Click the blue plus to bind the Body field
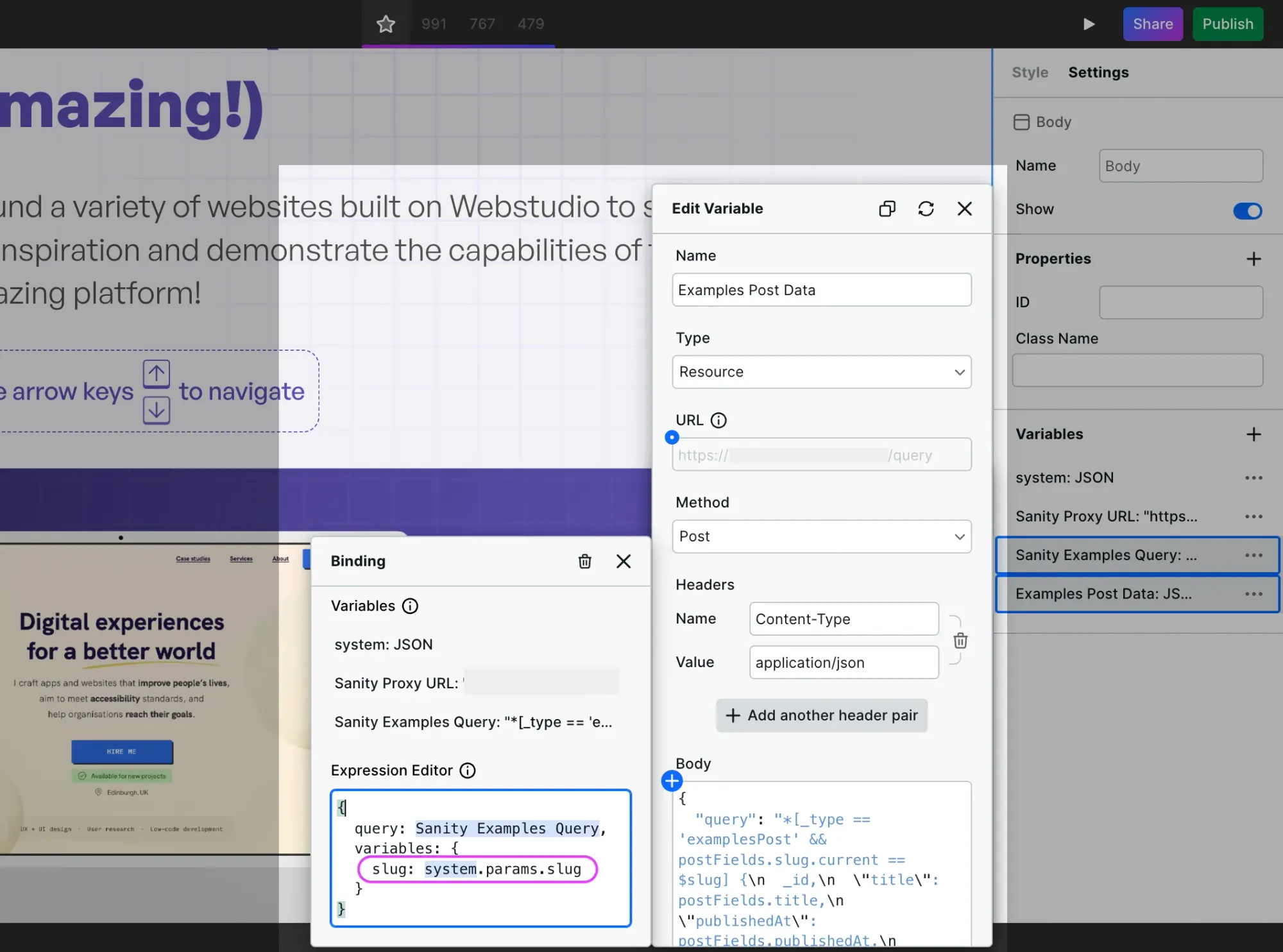 (672, 781)
